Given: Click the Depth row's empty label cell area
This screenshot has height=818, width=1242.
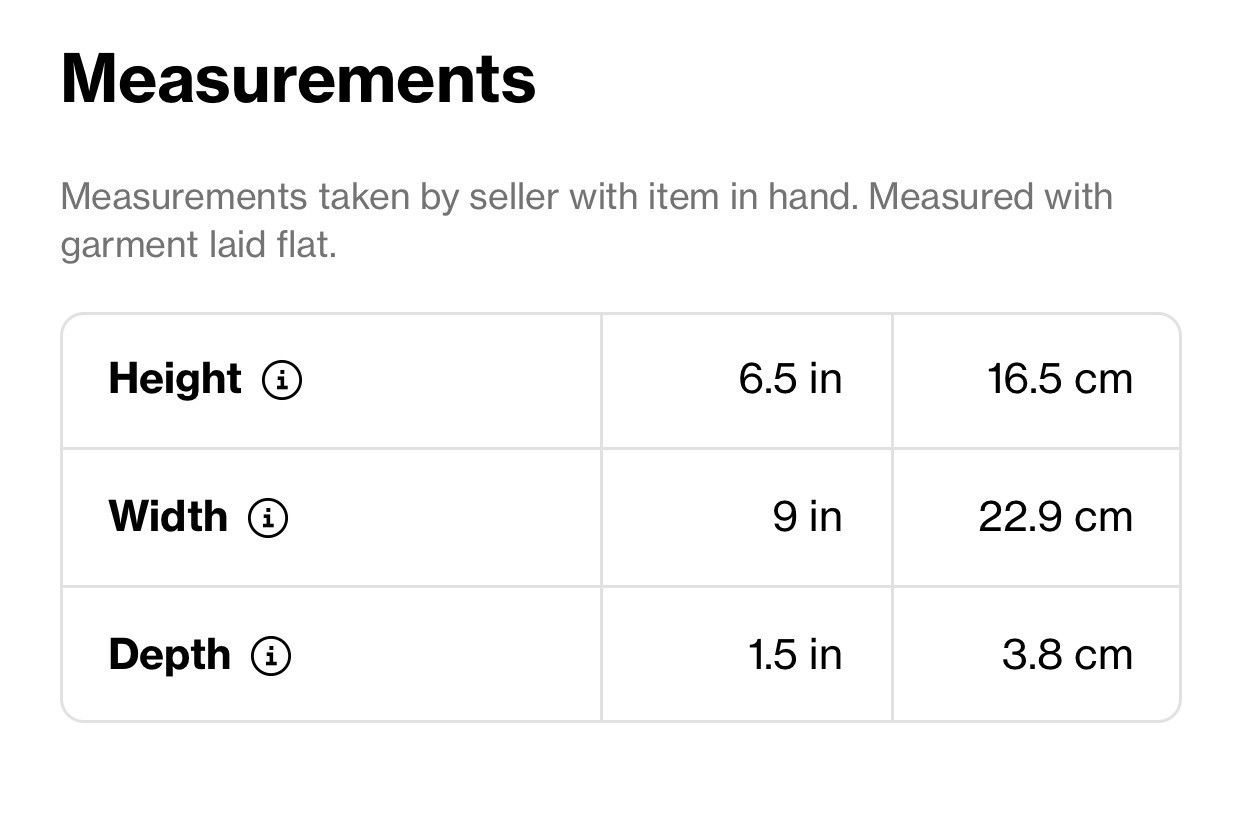Looking at the screenshot, I should (445, 656).
